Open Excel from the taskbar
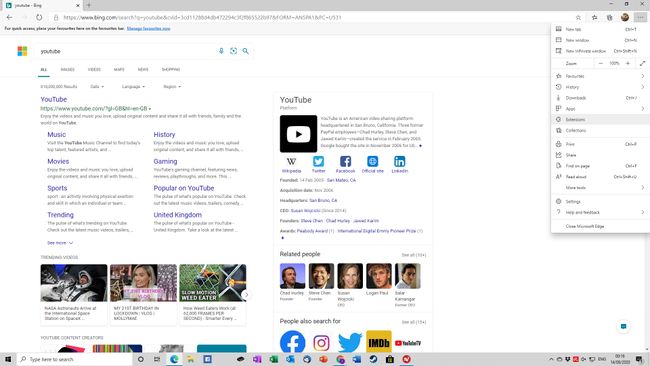650x366 pixels. tap(274, 359)
